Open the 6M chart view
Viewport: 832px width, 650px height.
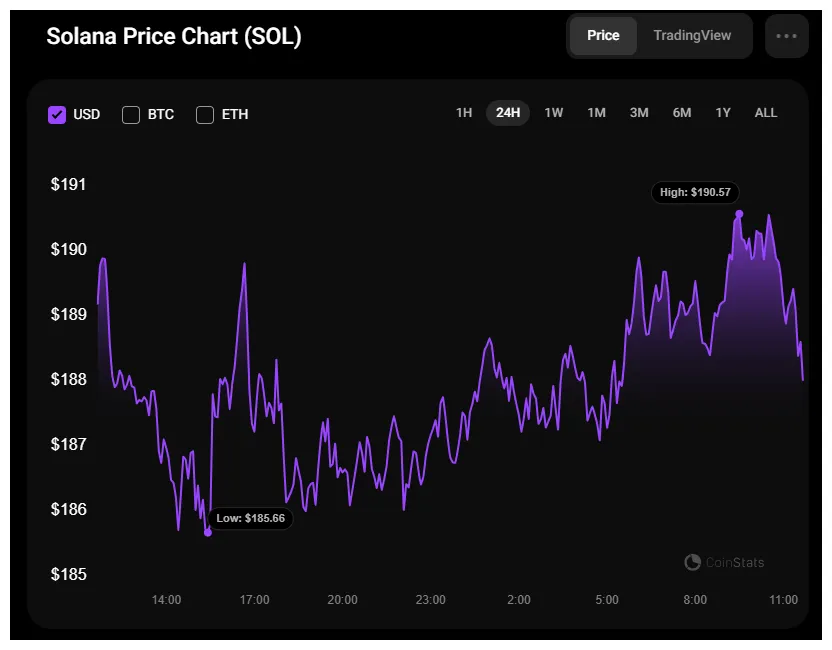681,113
